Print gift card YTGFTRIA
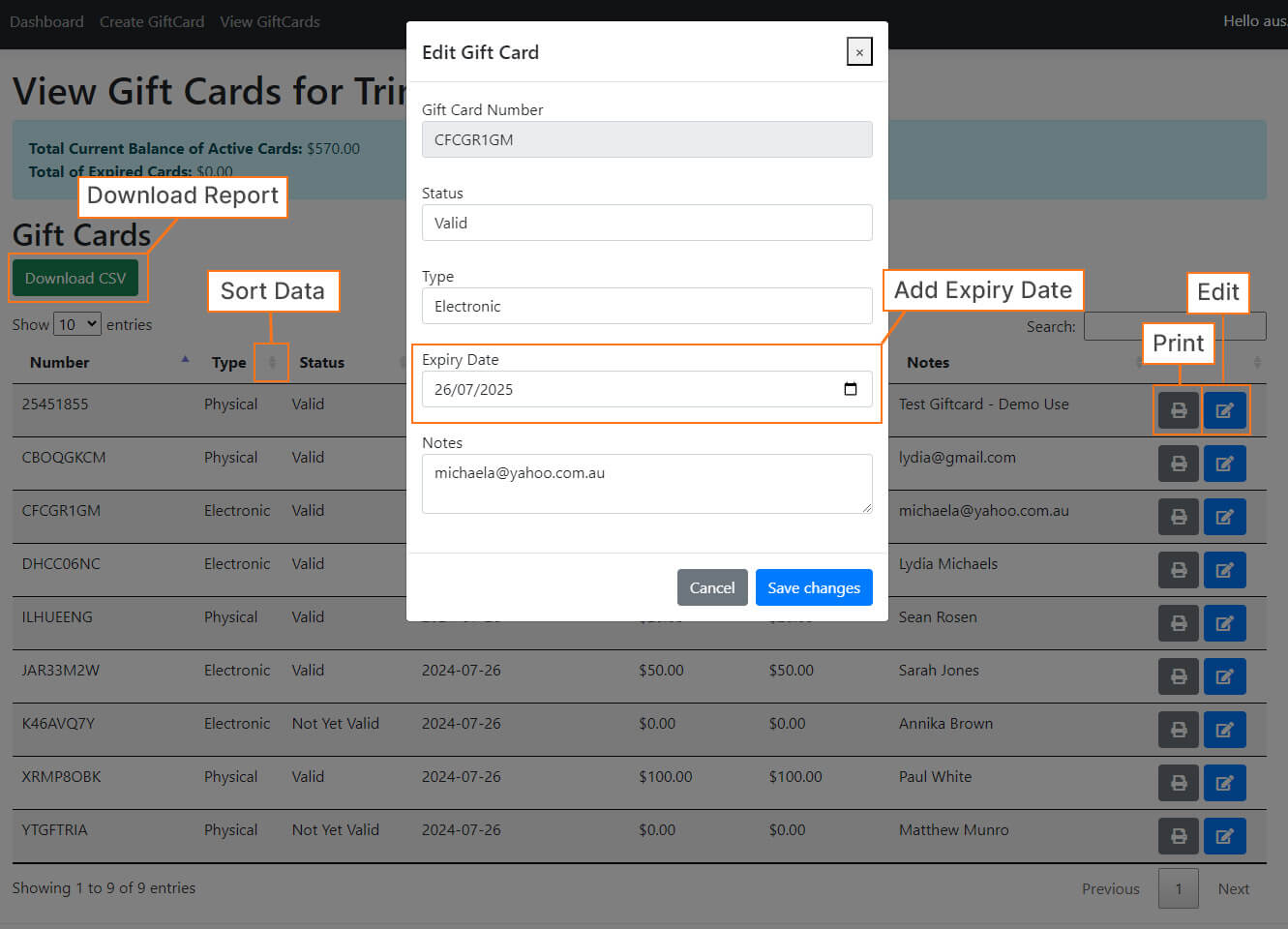The image size is (1288, 929). pos(1178,835)
